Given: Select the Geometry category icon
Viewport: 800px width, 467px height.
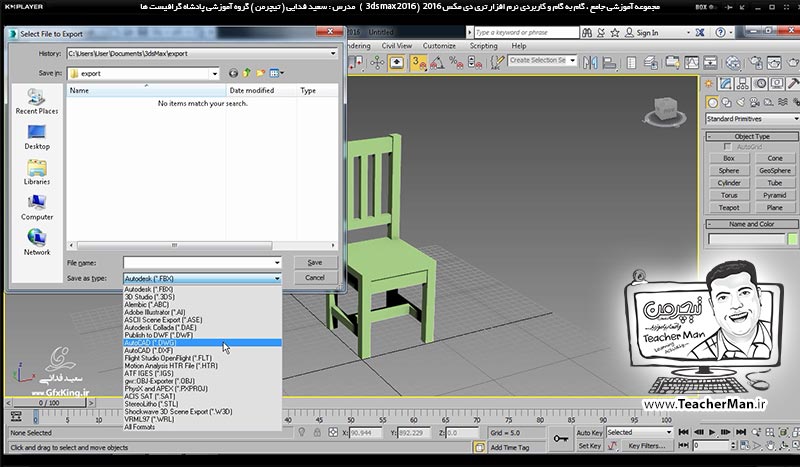Looking at the screenshot, I should pos(712,103).
